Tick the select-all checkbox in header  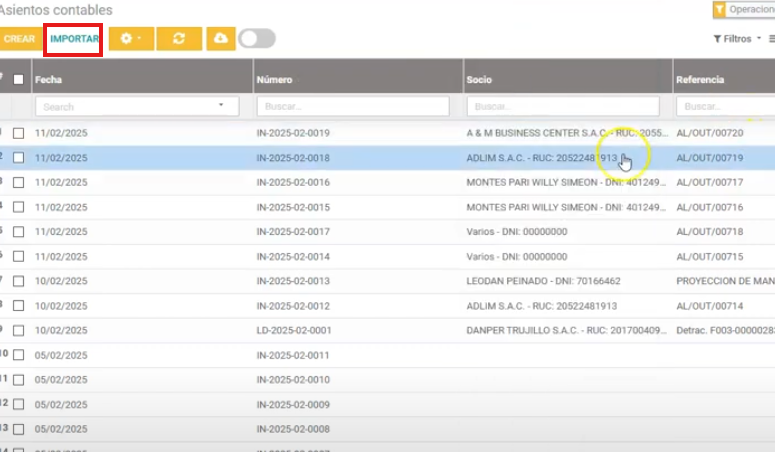(18, 79)
